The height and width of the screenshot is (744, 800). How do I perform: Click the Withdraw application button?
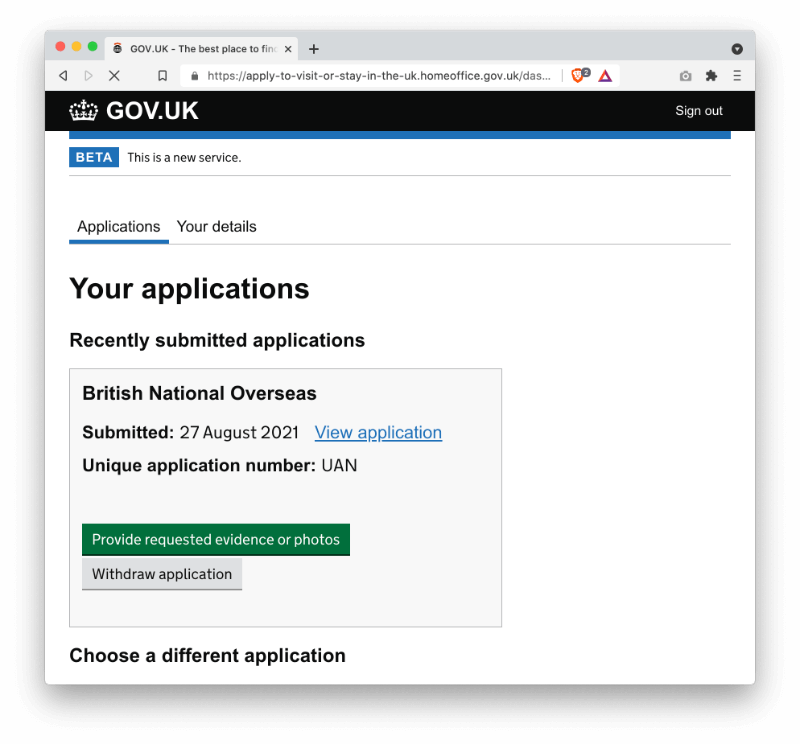pos(162,574)
